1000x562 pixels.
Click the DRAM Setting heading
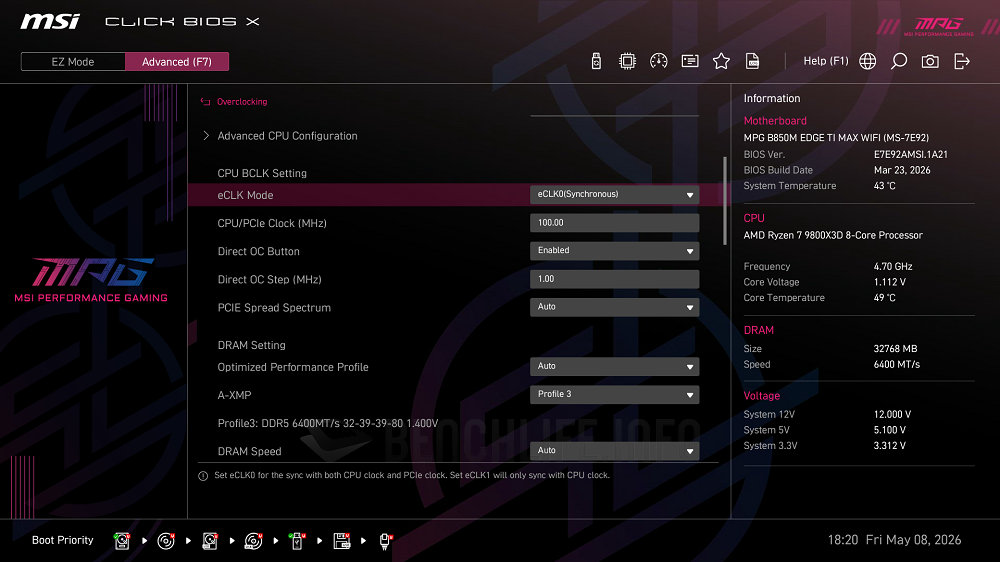coord(251,345)
